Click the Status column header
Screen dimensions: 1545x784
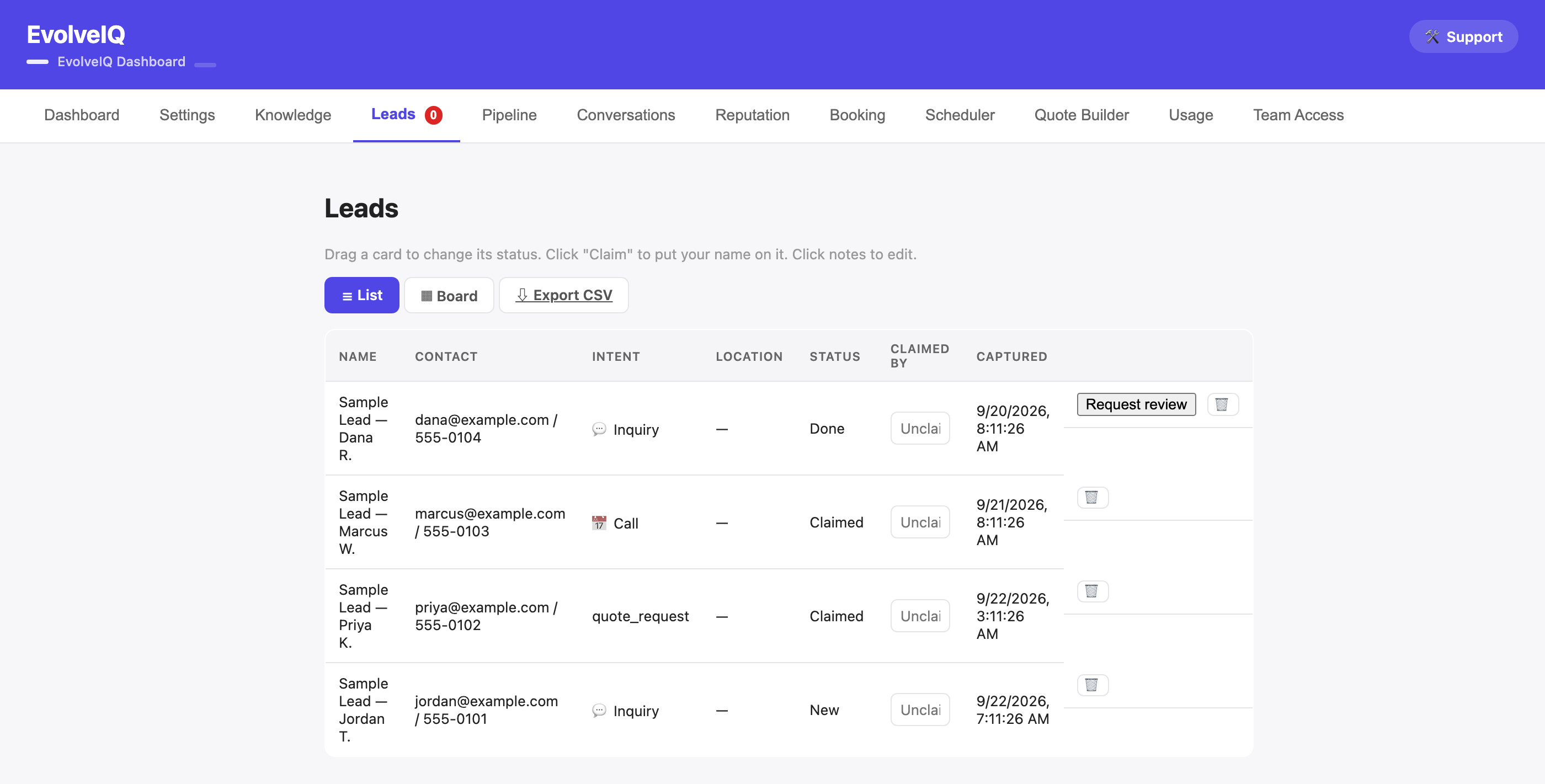pos(835,356)
